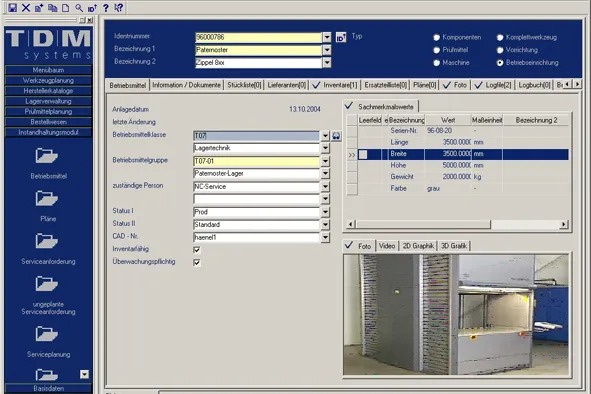Switch to Information / Dokumente tab
The image size is (591, 394).
(187, 85)
